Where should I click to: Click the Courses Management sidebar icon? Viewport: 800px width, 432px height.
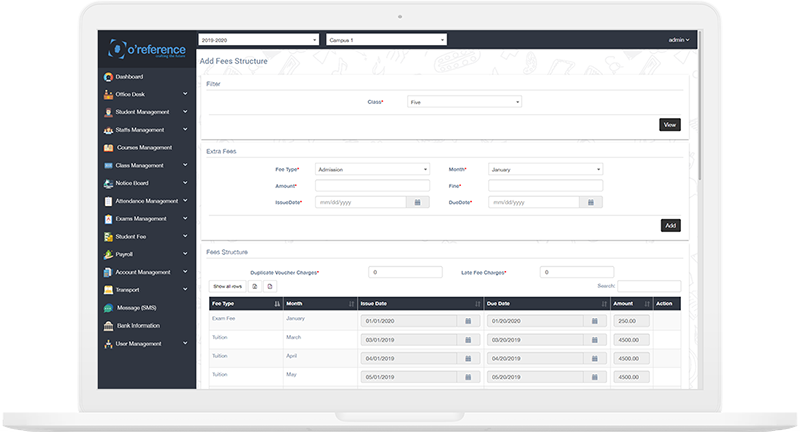[x=108, y=148]
